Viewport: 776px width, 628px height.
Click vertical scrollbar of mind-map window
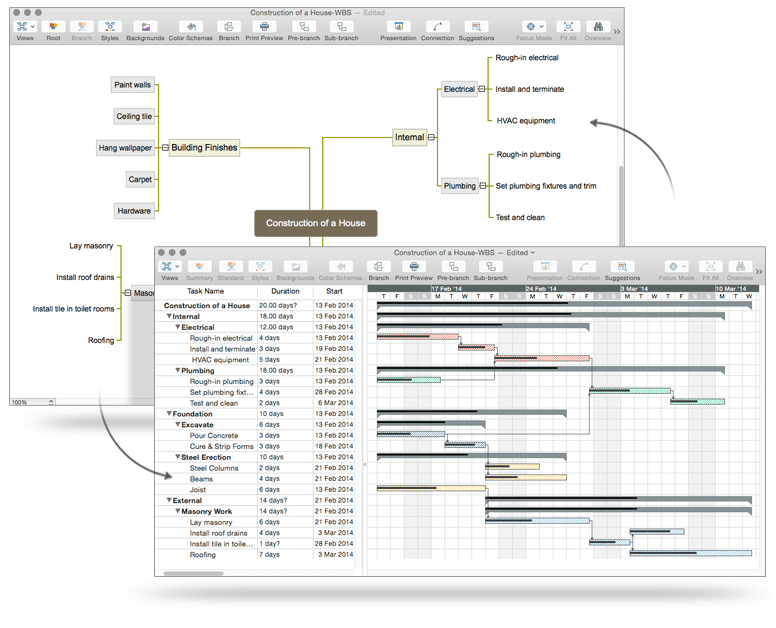coord(621,205)
